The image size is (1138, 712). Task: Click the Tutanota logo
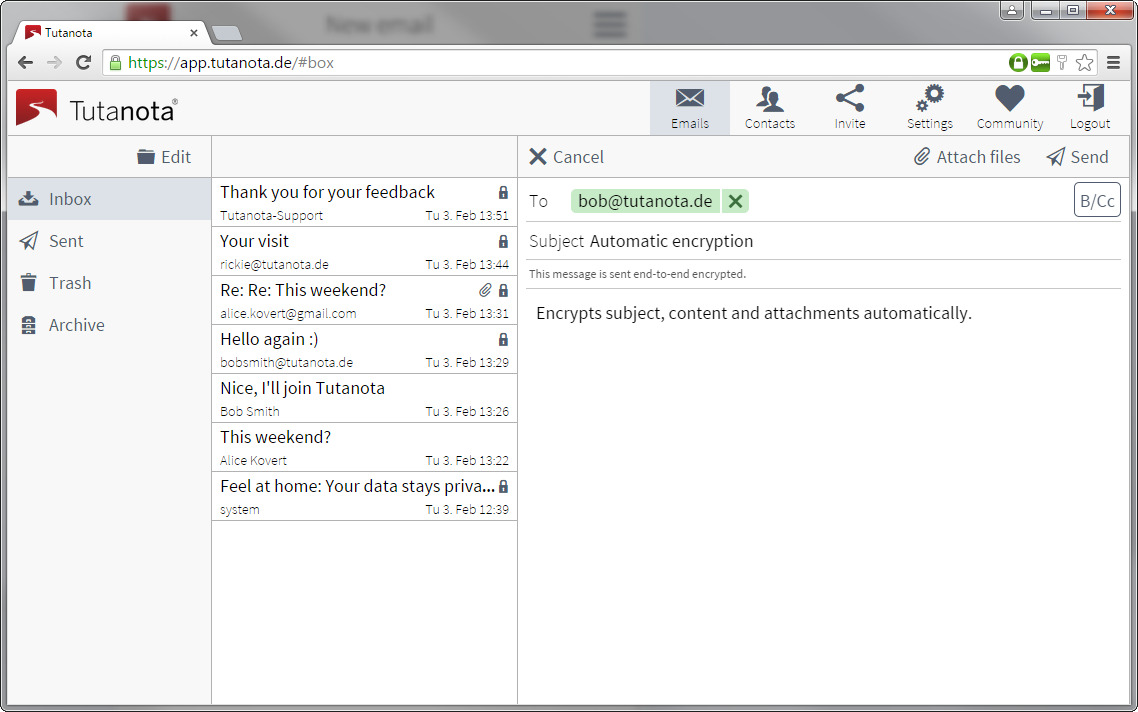click(97, 108)
